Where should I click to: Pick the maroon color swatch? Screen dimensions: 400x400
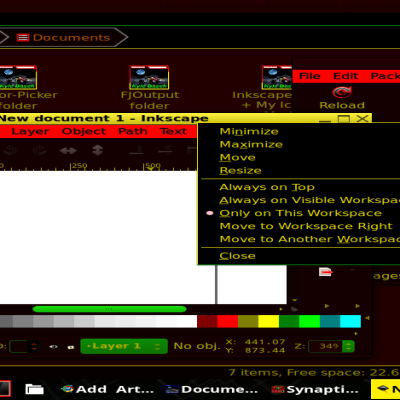click(x=207, y=321)
